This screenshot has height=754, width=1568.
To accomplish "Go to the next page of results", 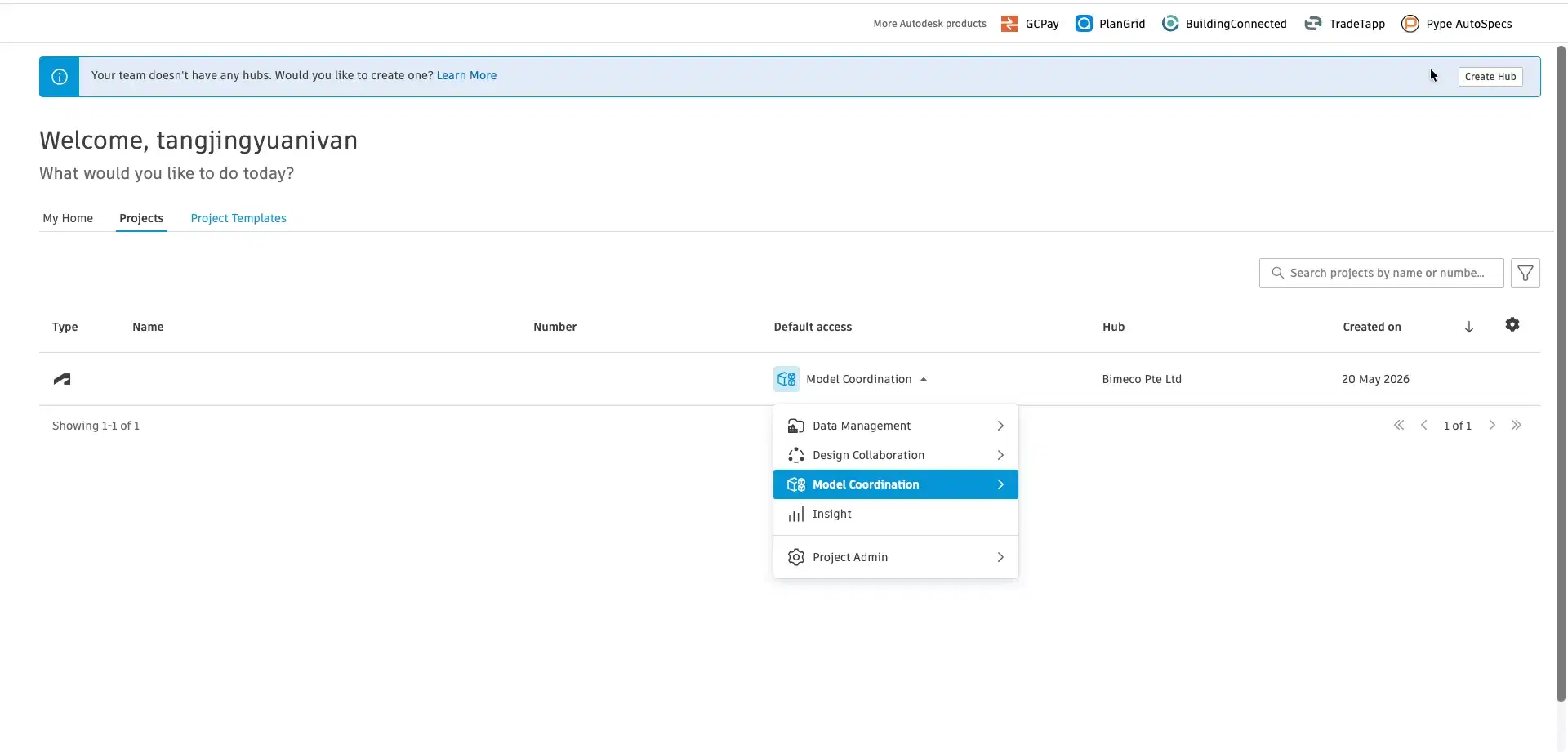I will pyautogui.click(x=1492, y=425).
